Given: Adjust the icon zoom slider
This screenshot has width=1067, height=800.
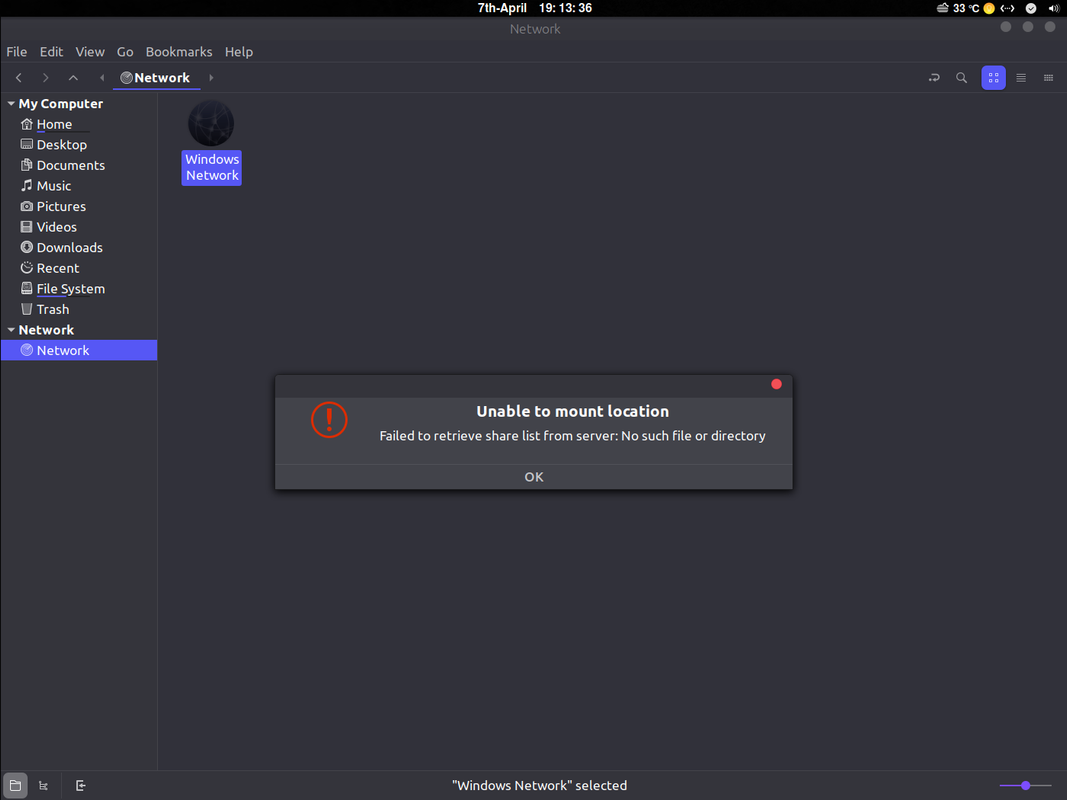Looking at the screenshot, I should (x=1025, y=786).
